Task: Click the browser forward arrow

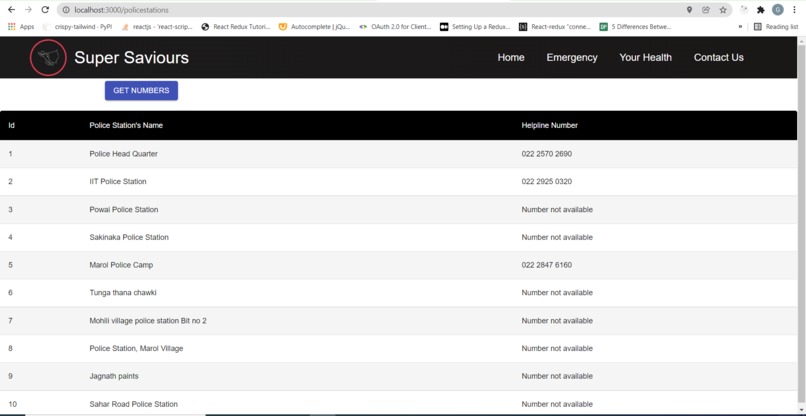Action: [28, 10]
